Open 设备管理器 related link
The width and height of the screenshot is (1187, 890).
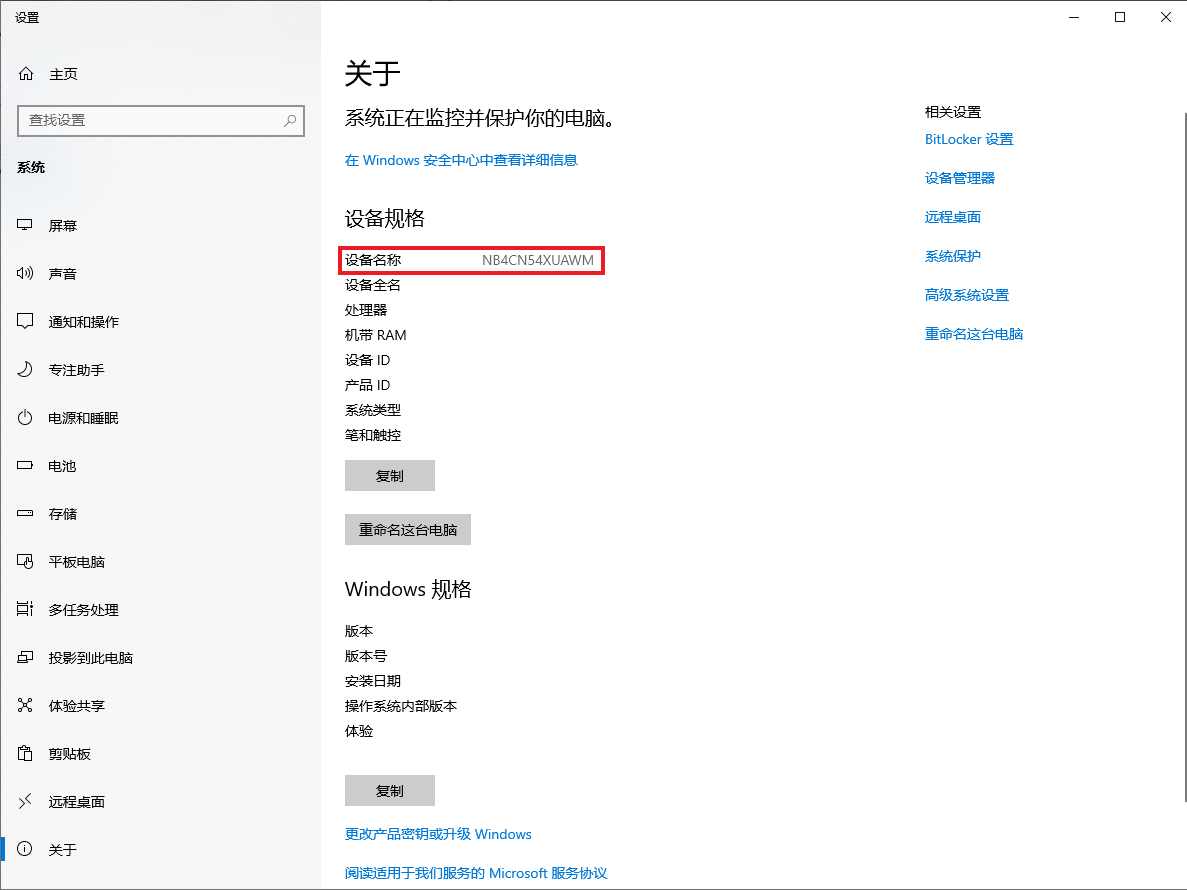pos(960,178)
